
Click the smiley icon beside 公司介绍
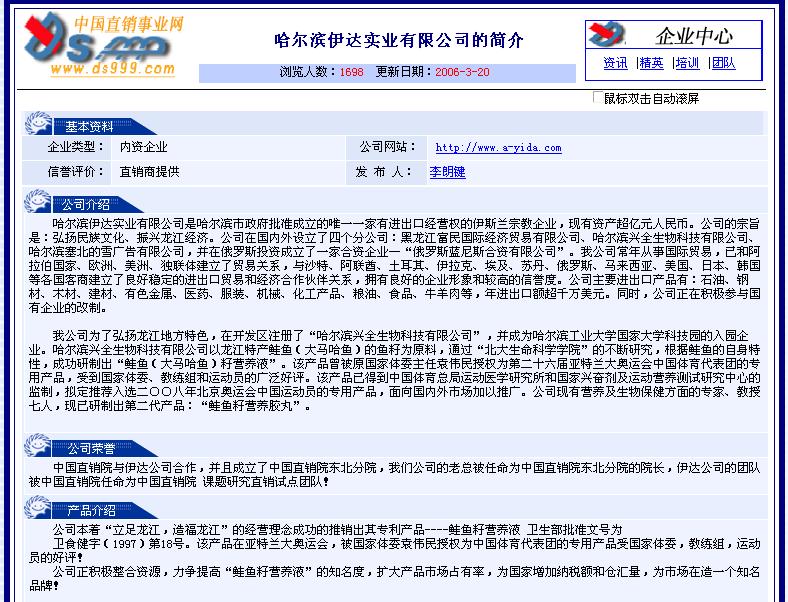(38, 202)
